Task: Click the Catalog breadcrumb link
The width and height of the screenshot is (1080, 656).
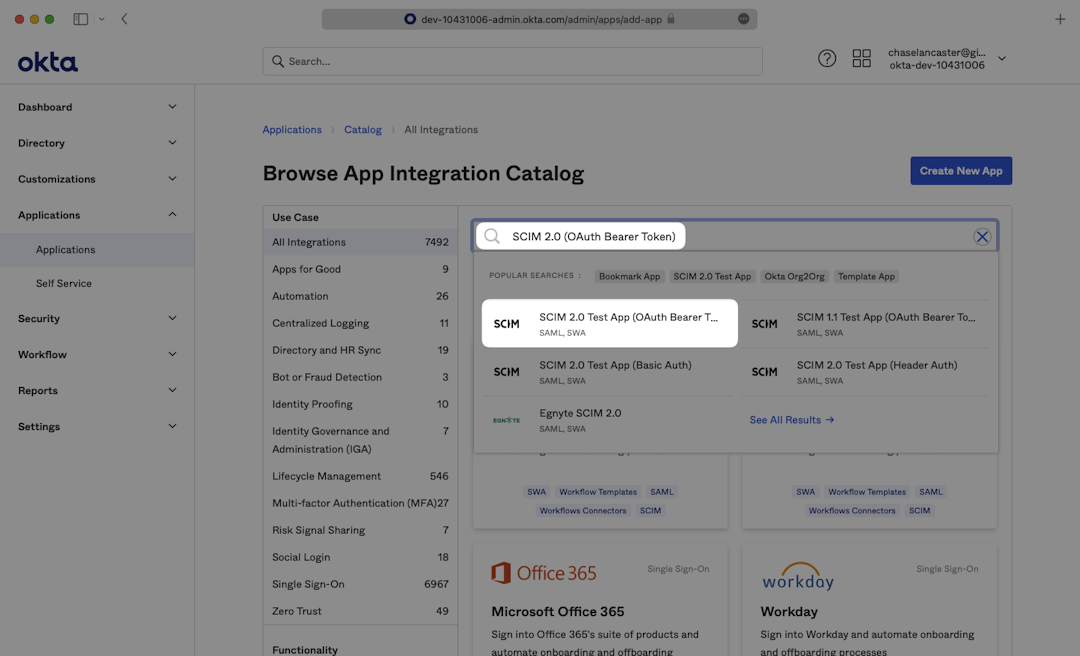Action: pos(362,129)
